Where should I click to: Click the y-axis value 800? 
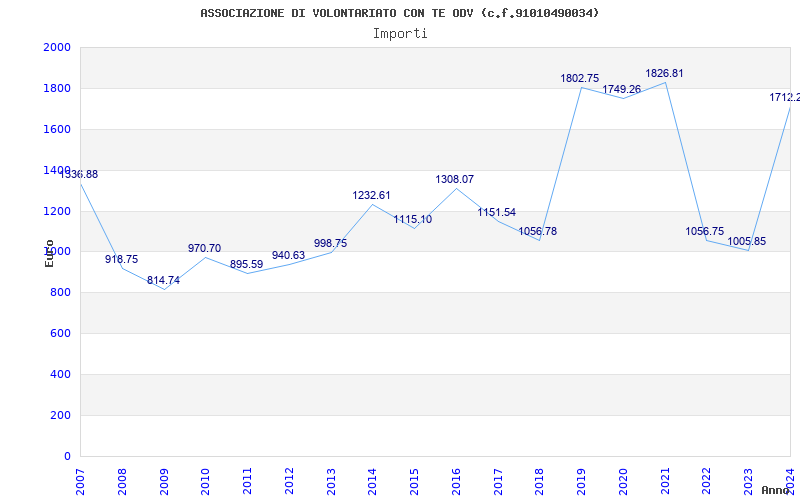(x=61, y=293)
